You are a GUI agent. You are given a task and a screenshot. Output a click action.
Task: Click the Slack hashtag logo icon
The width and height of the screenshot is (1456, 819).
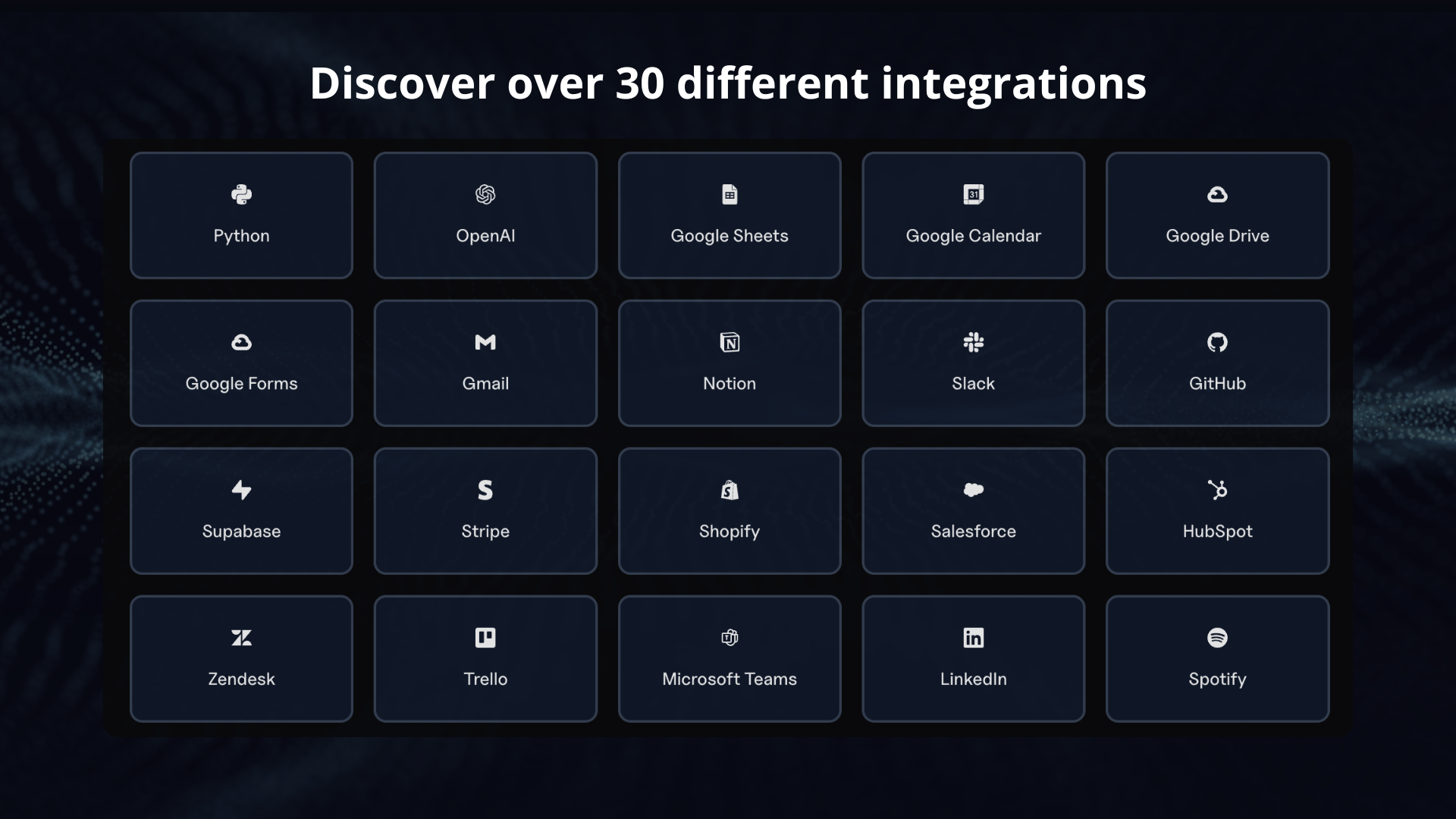(x=974, y=343)
